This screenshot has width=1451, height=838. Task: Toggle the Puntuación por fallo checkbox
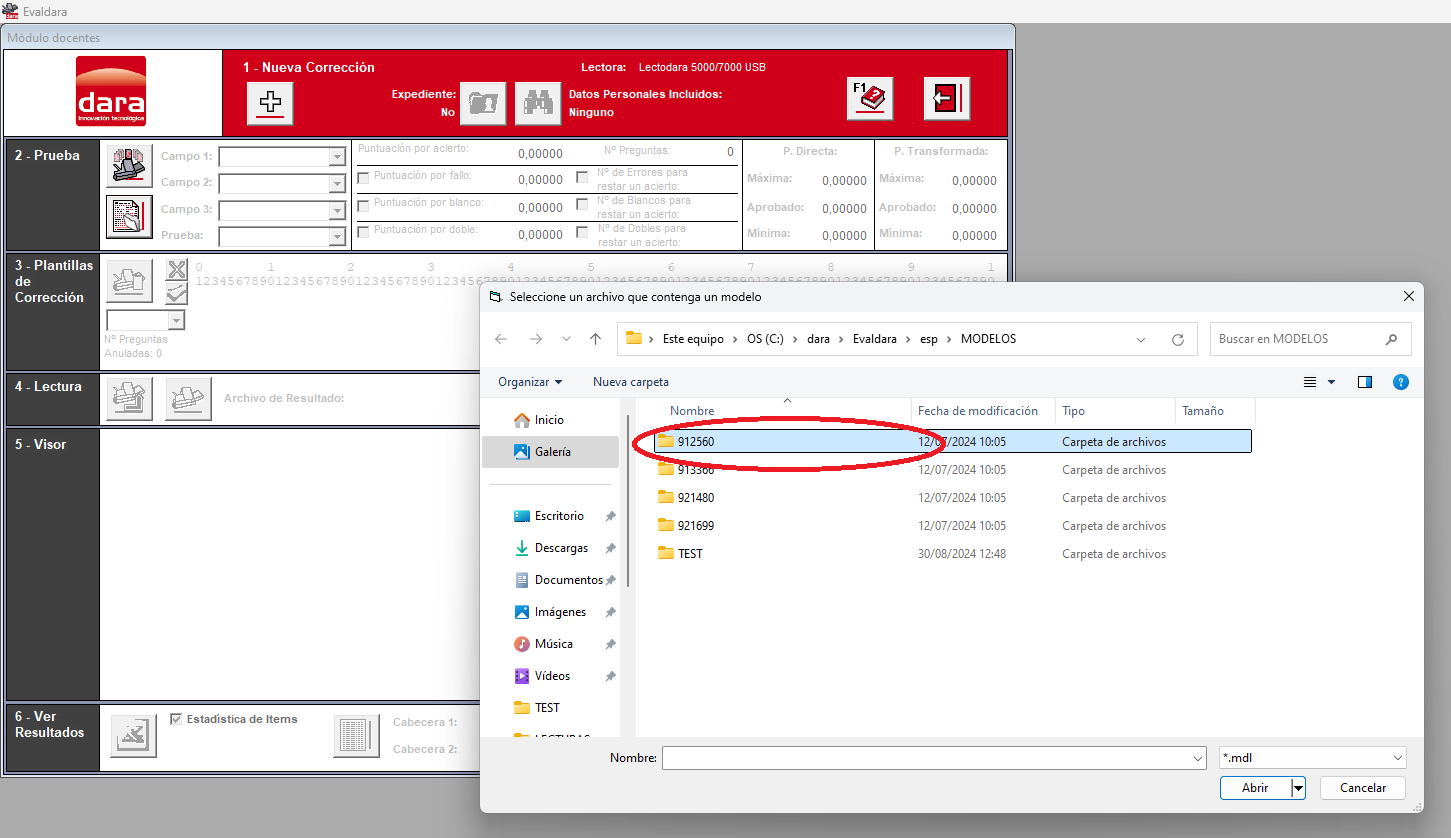[364, 178]
